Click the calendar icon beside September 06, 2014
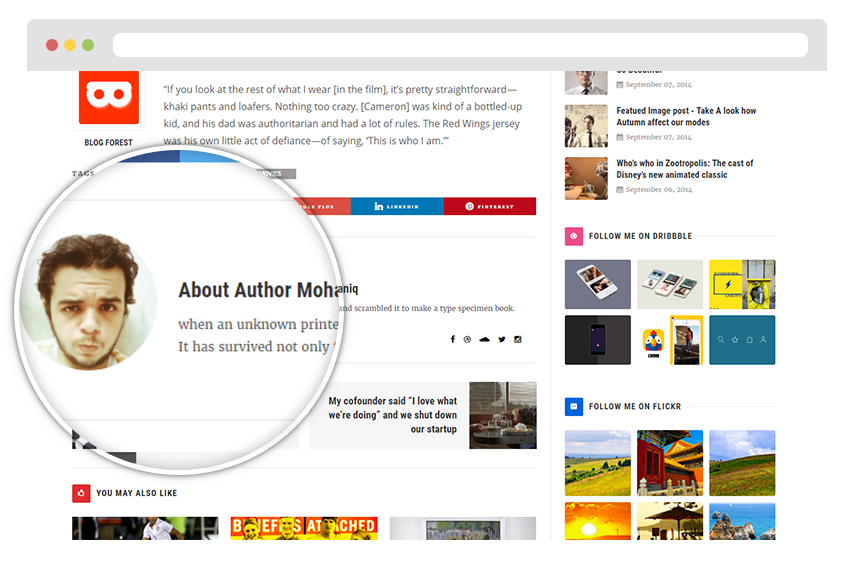858x562 pixels. (620, 190)
